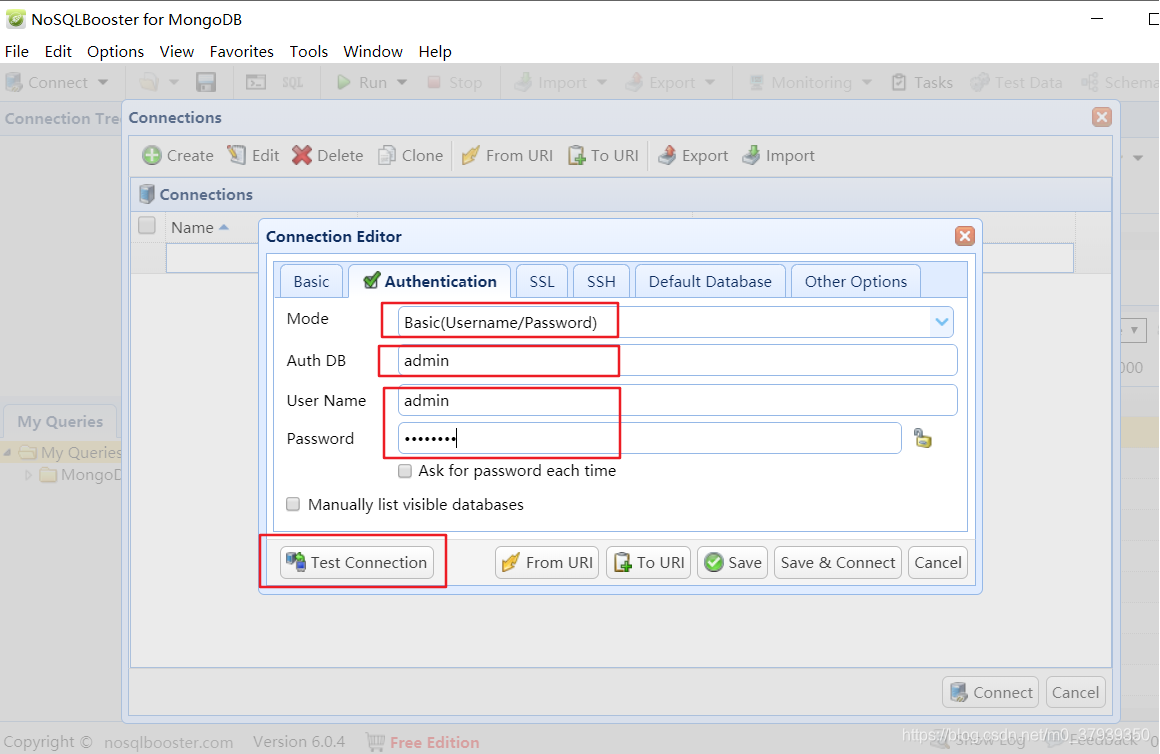1160x754 pixels.
Task: Click the save disk icon in main toolbar
Action: [206, 82]
